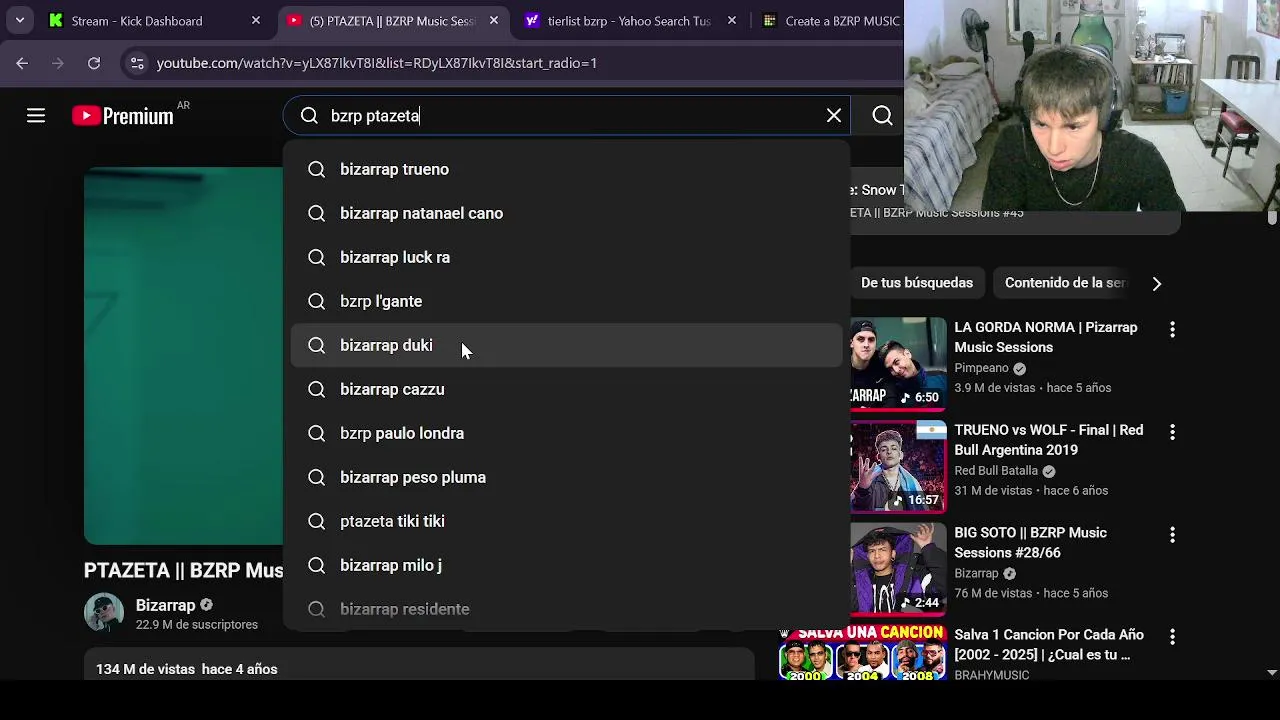Submit search with magnifier button
Screen dimensions: 1280x720
click(882, 116)
